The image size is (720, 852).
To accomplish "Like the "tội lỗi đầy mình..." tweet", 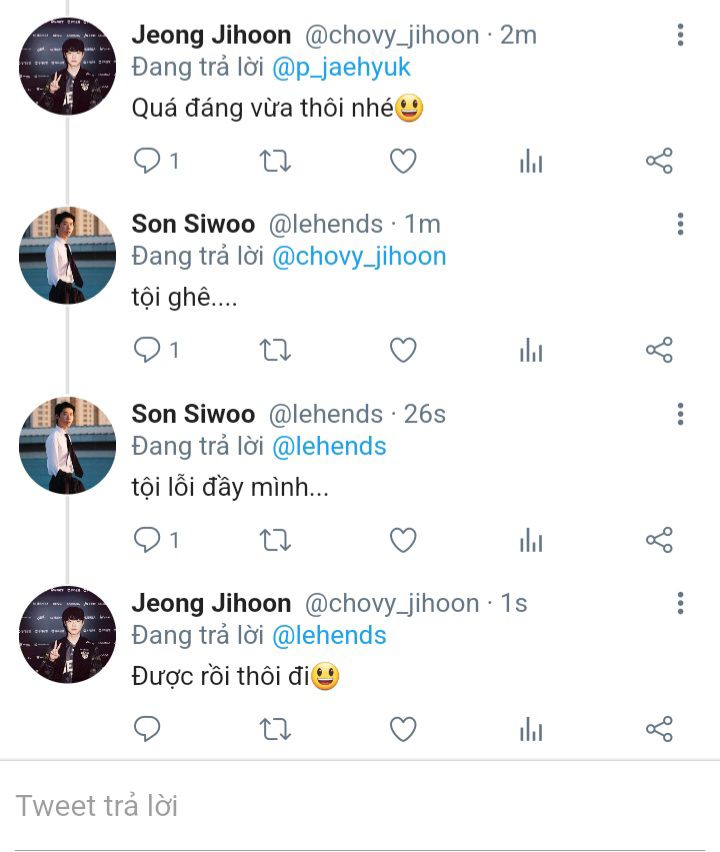I will point(403,540).
